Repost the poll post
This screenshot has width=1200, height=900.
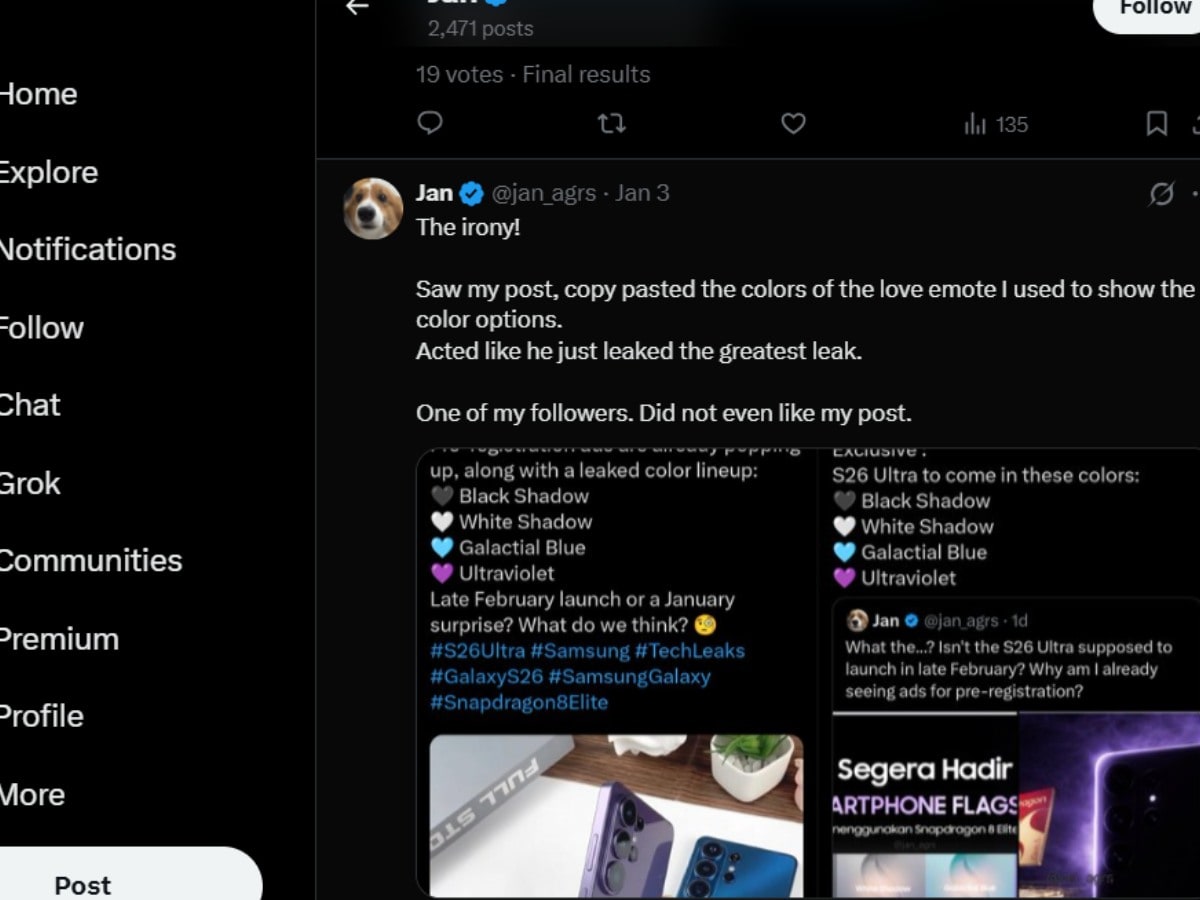coord(611,123)
